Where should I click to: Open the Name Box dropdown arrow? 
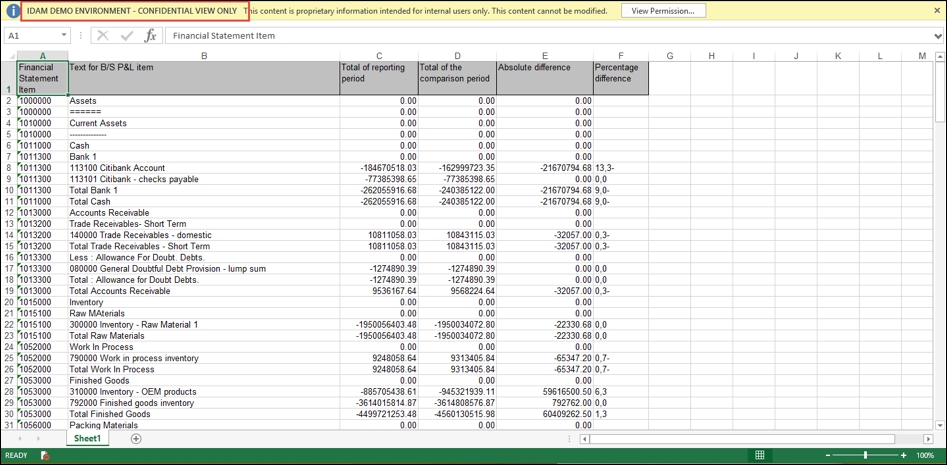click(x=63, y=36)
